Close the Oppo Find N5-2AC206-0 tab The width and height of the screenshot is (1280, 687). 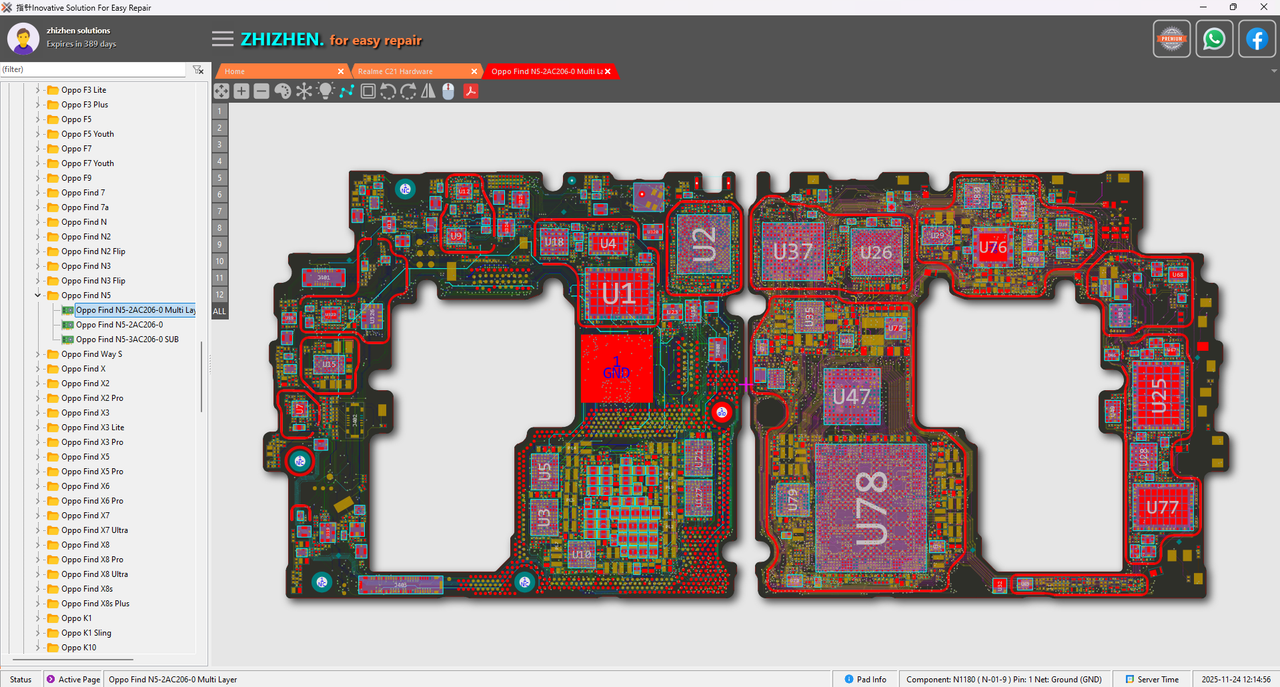tap(608, 71)
